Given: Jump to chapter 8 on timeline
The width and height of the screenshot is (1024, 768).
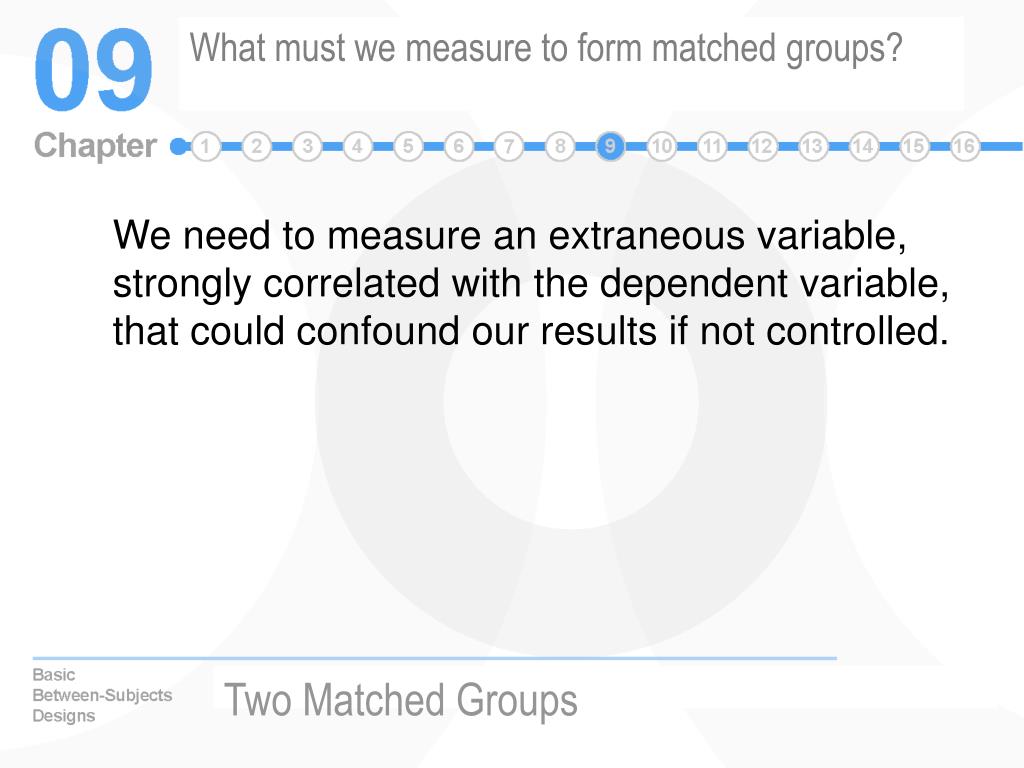Looking at the screenshot, I should pos(560,146).
